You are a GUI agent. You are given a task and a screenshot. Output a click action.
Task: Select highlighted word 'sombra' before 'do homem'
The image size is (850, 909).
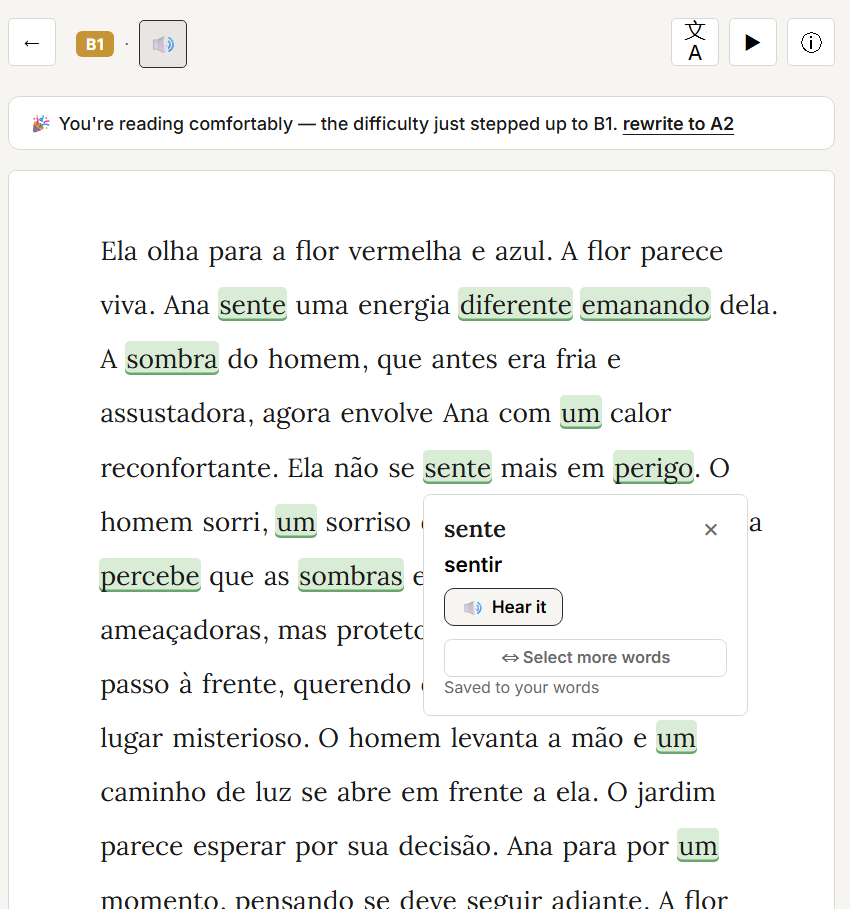pyautogui.click(x=172, y=359)
